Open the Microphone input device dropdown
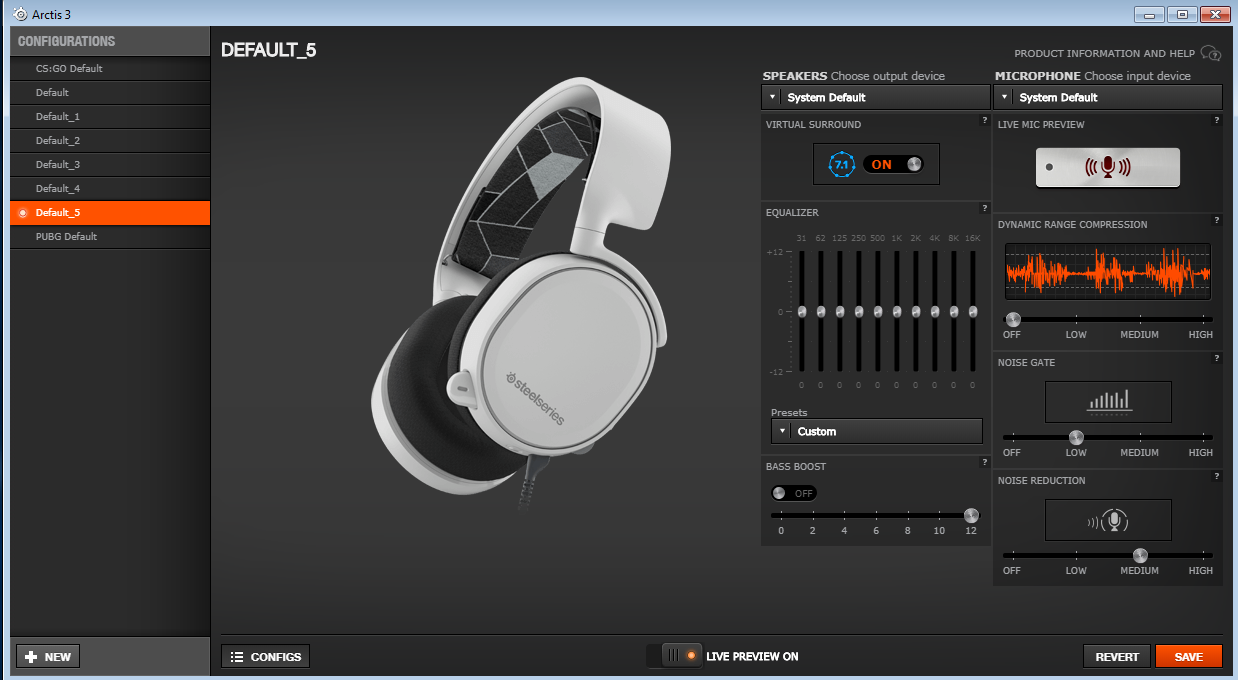 point(1108,97)
